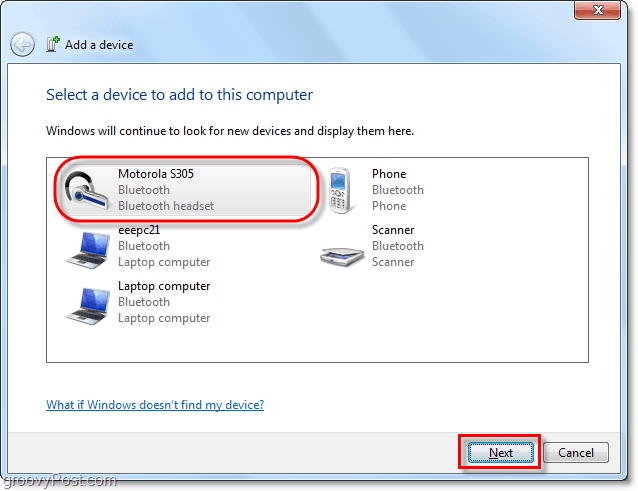The image size is (638, 491).
Task: Open 'What if Windows doesn't find my device?' link
Action: tap(155, 405)
